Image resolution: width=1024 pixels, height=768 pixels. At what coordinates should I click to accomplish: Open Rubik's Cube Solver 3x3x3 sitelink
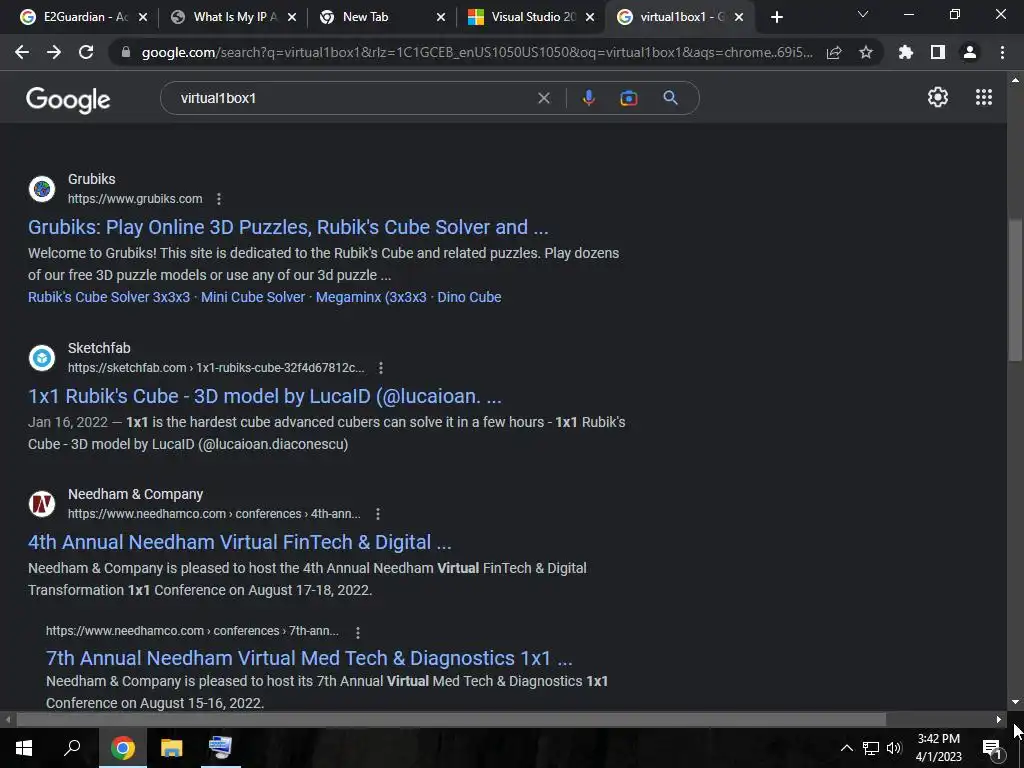(109, 297)
